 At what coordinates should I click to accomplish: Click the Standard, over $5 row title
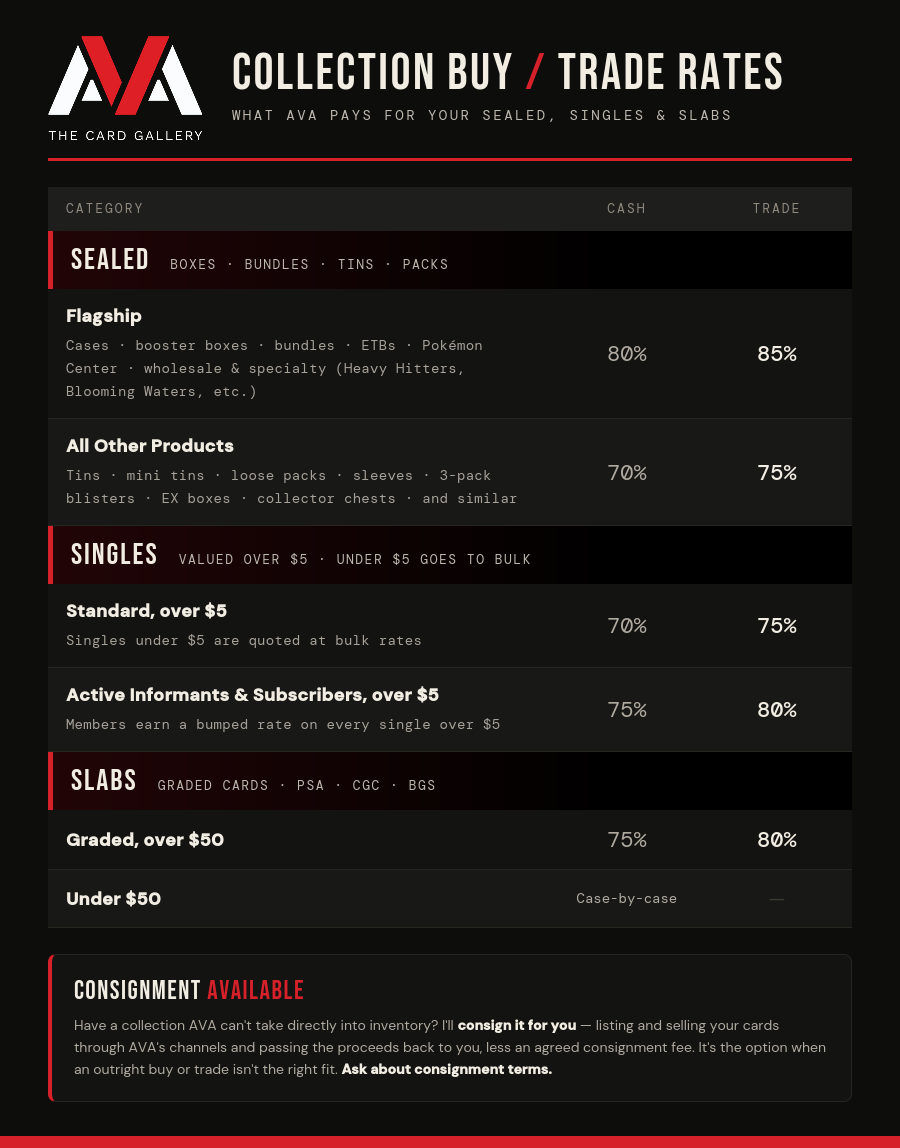pos(146,611)
